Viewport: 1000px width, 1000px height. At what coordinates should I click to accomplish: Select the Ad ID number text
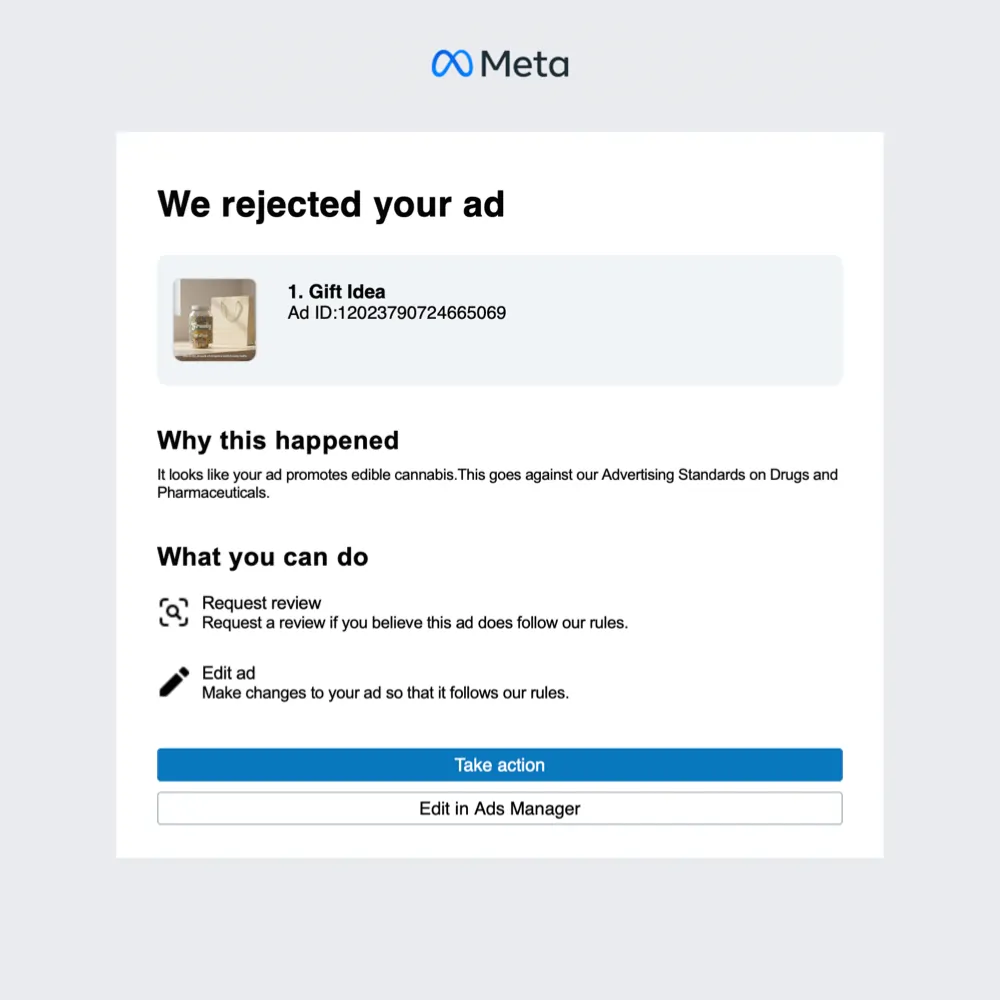[396, 313]
